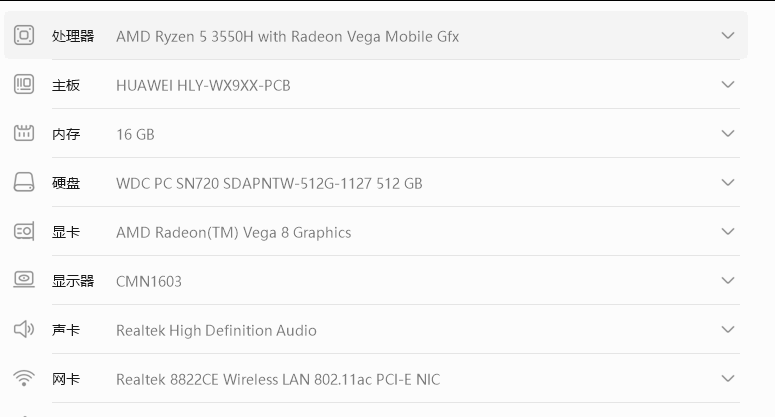Expand the 16 GB memory row chevron
Screen dimensions: 775x417
click(x=728, y=134)
